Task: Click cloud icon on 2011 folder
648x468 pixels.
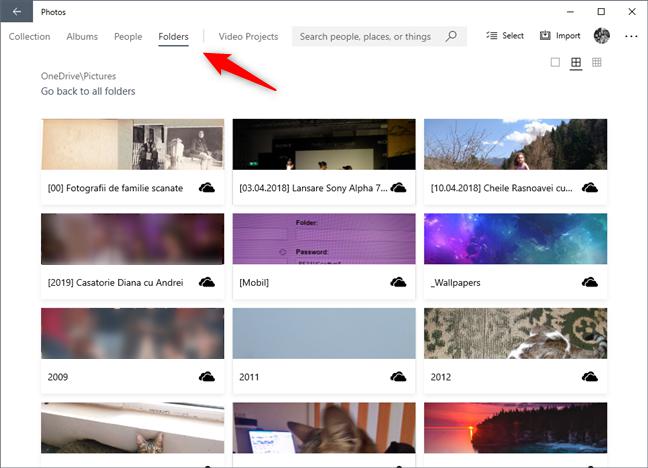Action: point(398,377)
